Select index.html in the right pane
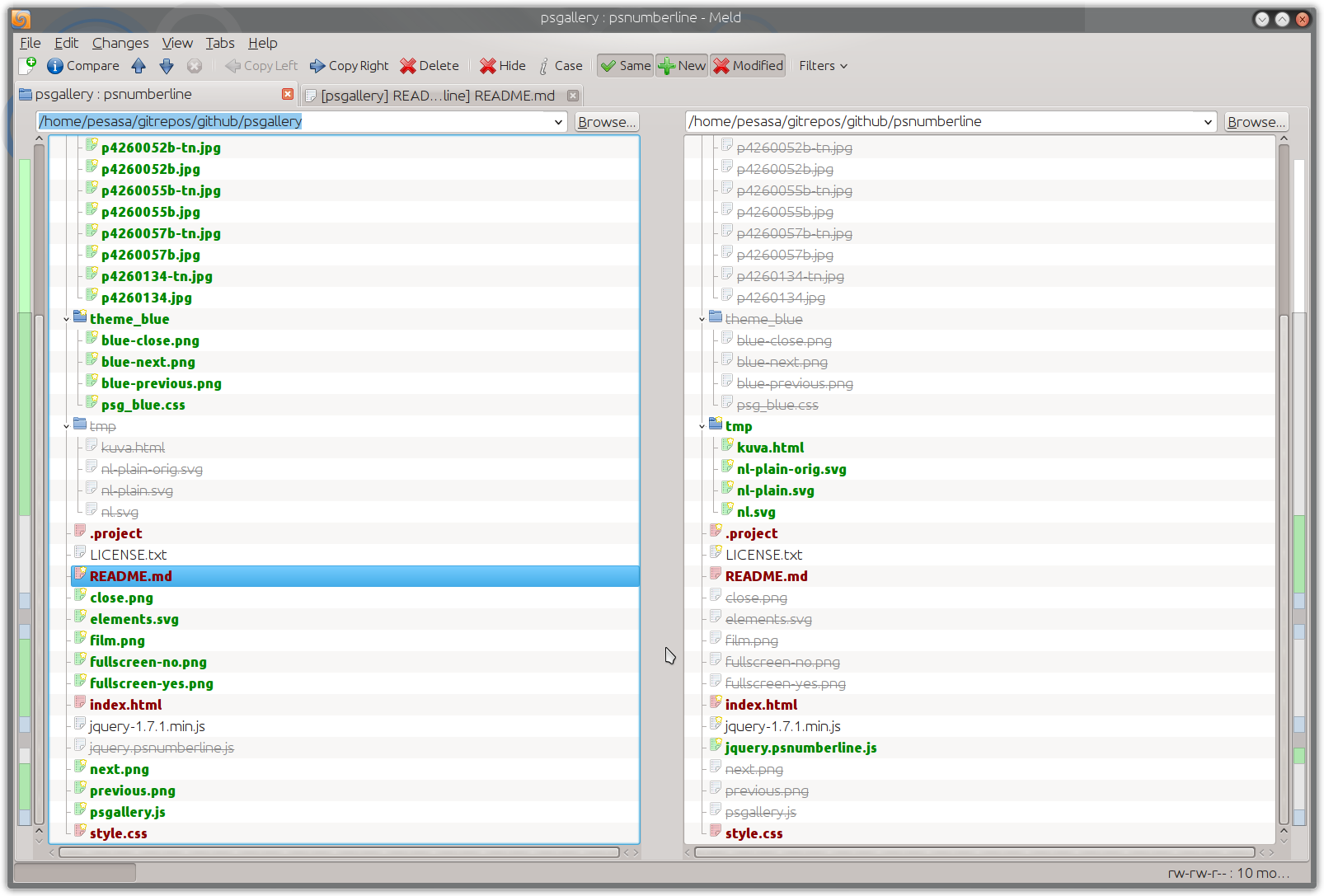The width and height of the screenshot is (1324, 896). (x=761, y=705)
